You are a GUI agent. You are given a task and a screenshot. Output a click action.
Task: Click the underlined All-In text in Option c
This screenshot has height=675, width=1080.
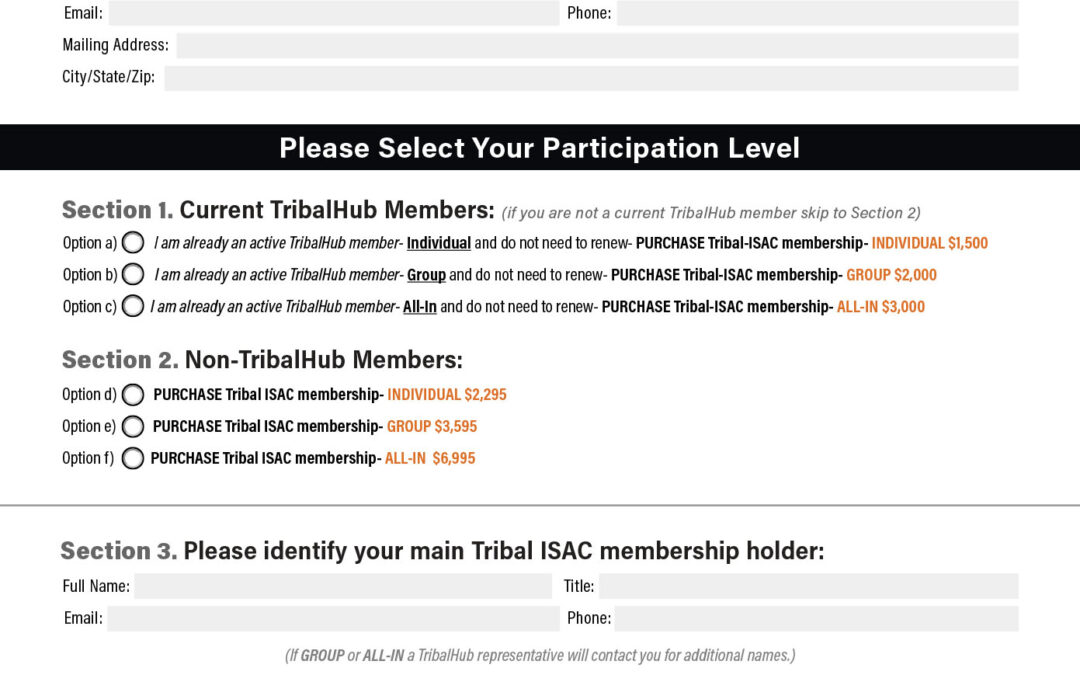419,307
